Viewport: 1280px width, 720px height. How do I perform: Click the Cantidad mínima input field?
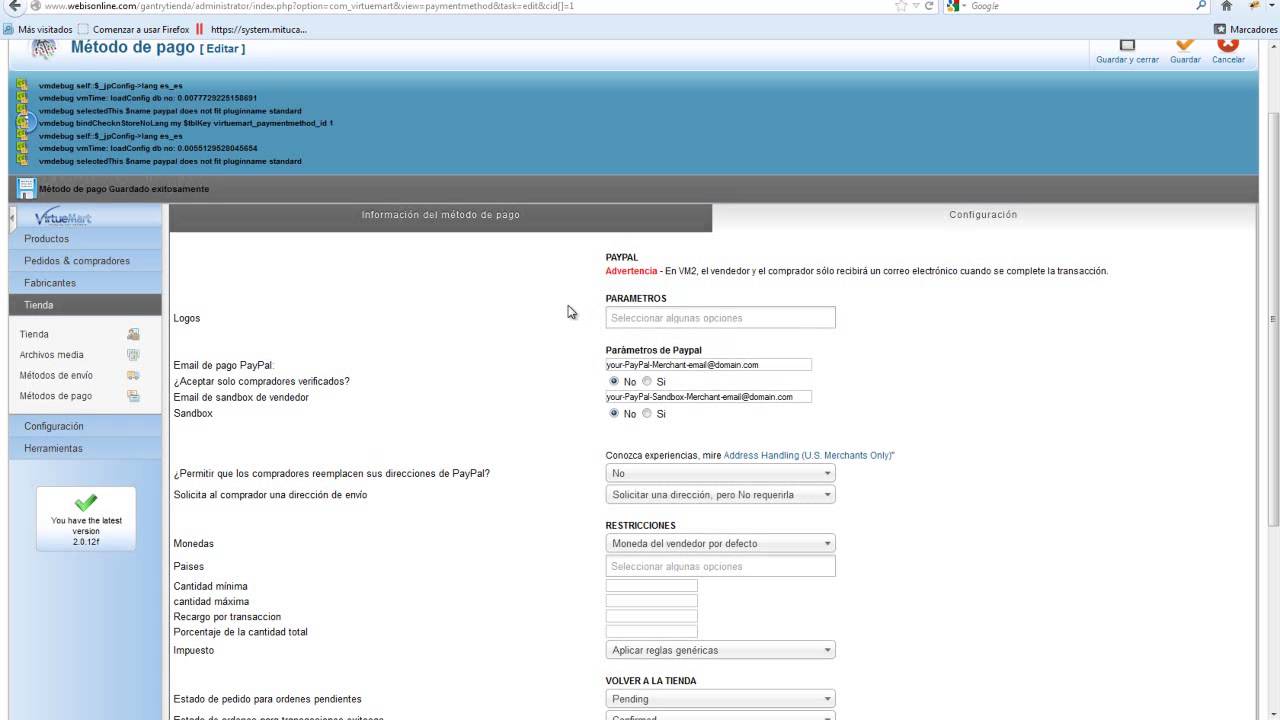click(x=651, y=586)
